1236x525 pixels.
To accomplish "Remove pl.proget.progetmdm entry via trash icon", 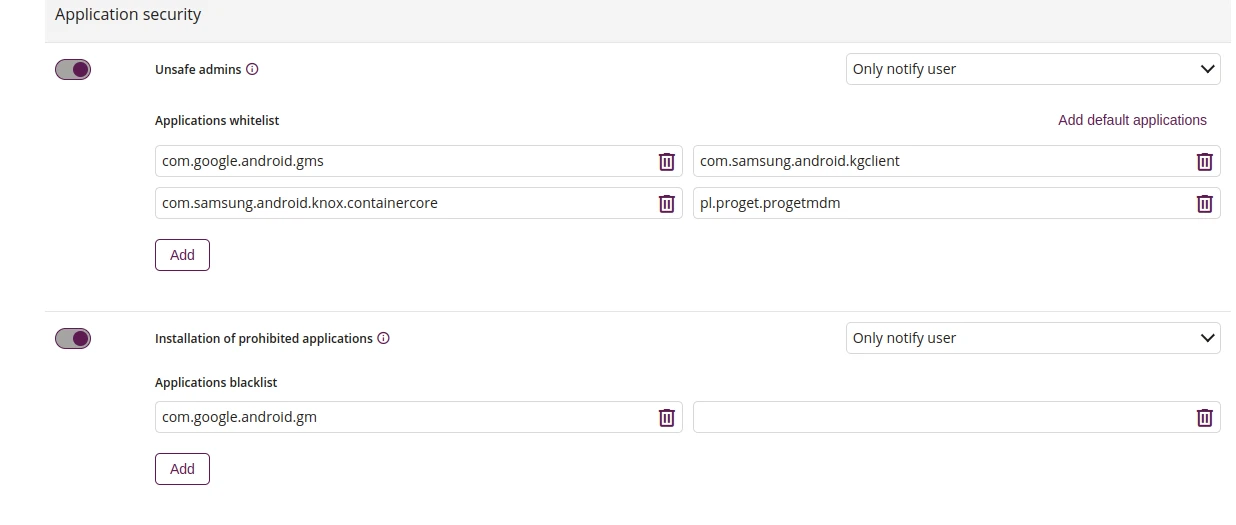I will 1205,203.
